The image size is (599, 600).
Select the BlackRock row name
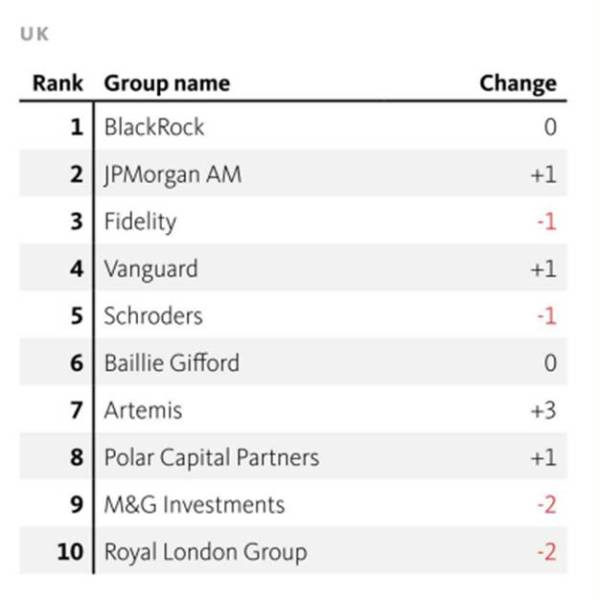tap(154, 127)
